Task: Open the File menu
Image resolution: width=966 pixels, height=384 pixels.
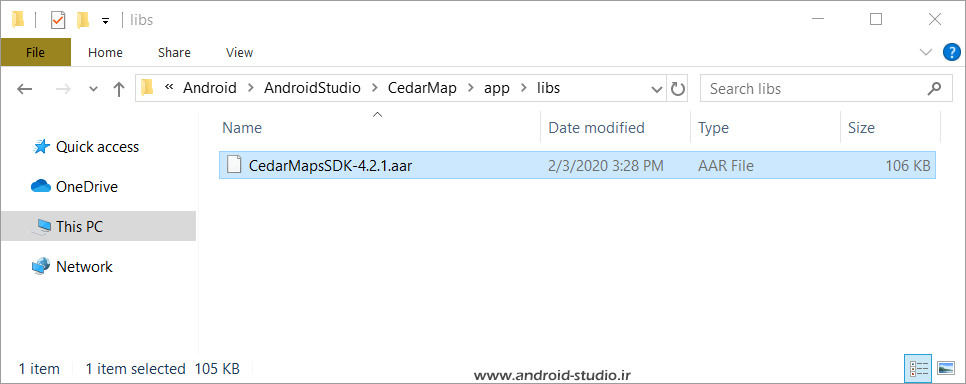Action: (x=36, y=52)
